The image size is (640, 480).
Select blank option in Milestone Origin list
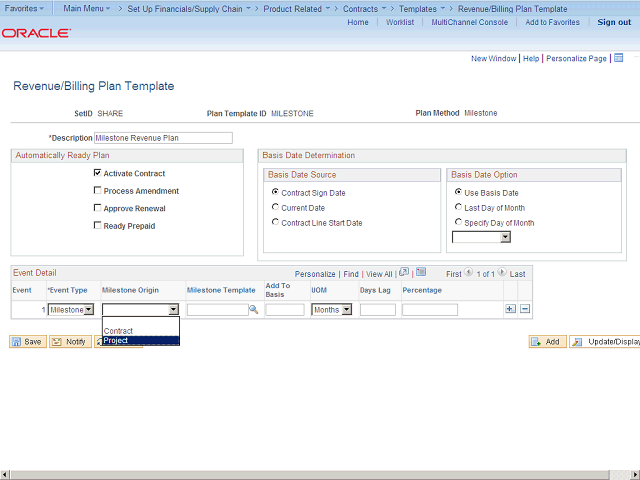140,322
